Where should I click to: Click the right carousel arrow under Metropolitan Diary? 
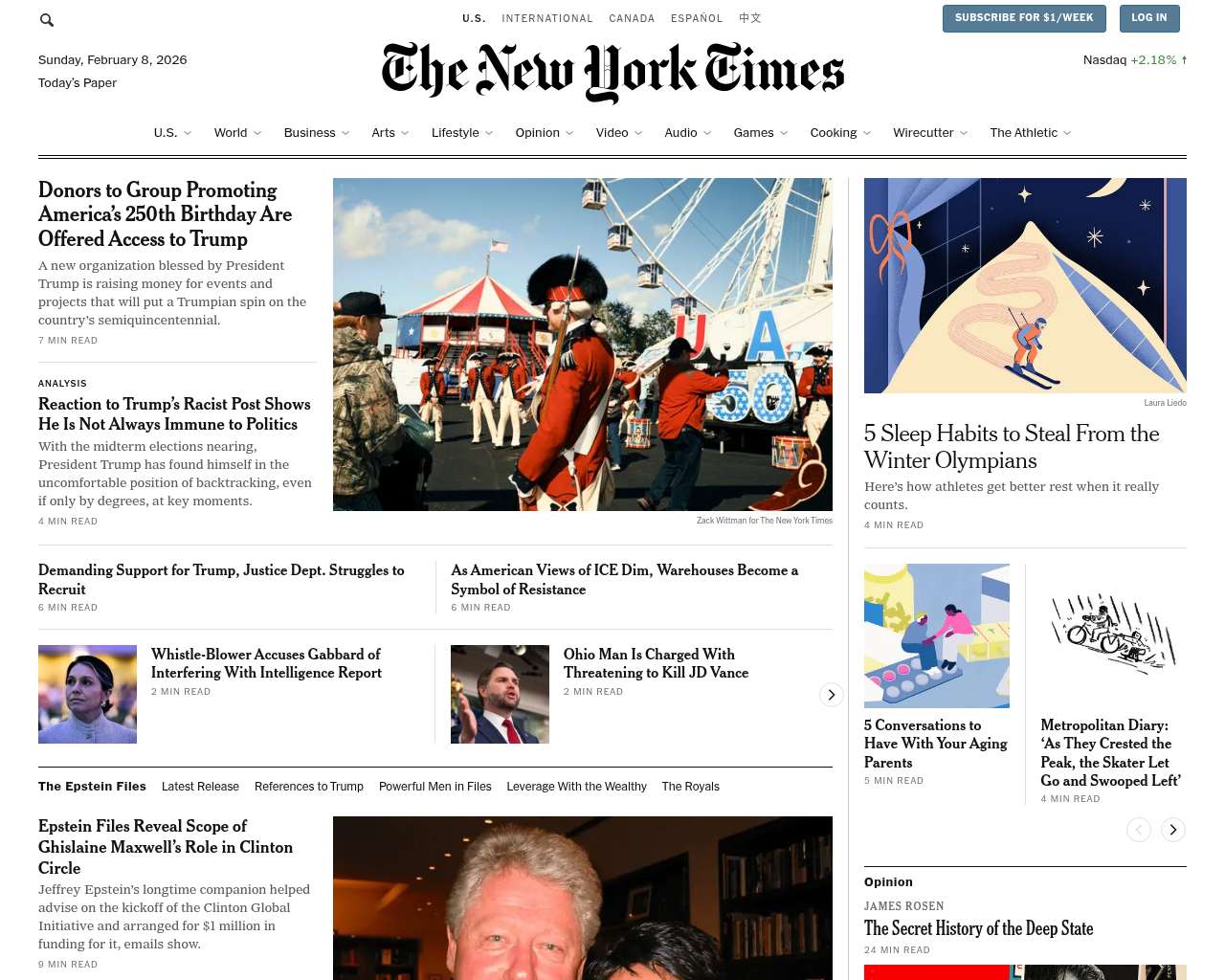[1173, 830]
